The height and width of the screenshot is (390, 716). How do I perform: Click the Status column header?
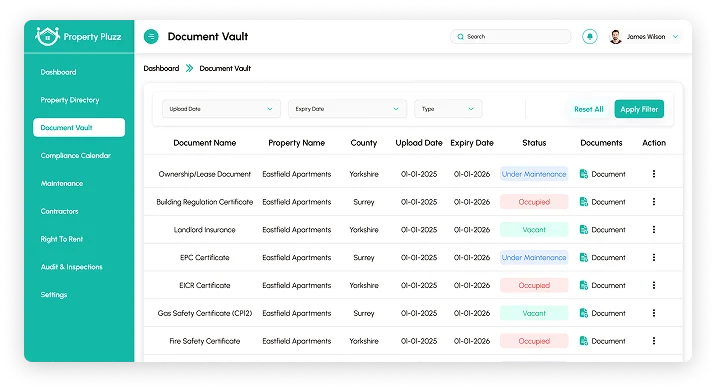pos(534,143)
